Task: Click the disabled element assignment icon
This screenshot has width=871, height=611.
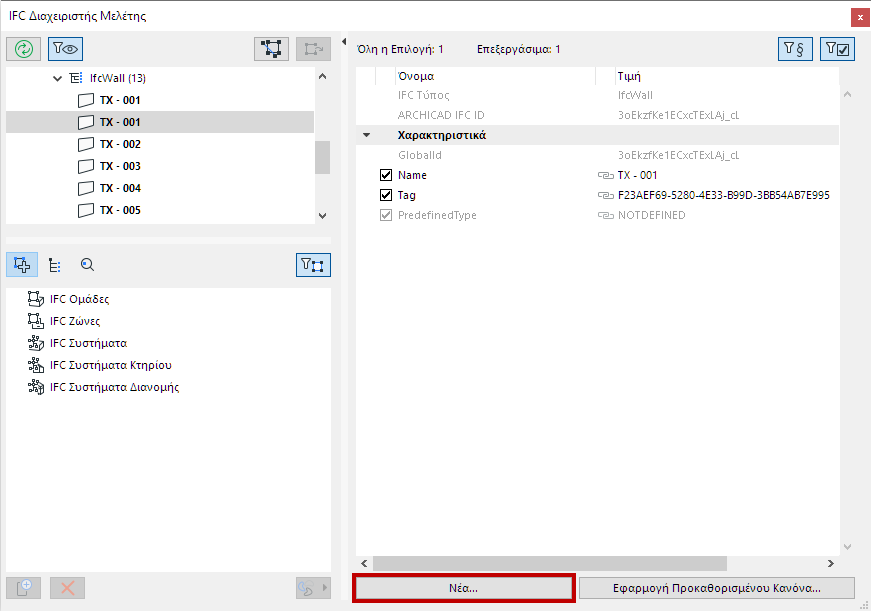Action: tap(313, 49)
